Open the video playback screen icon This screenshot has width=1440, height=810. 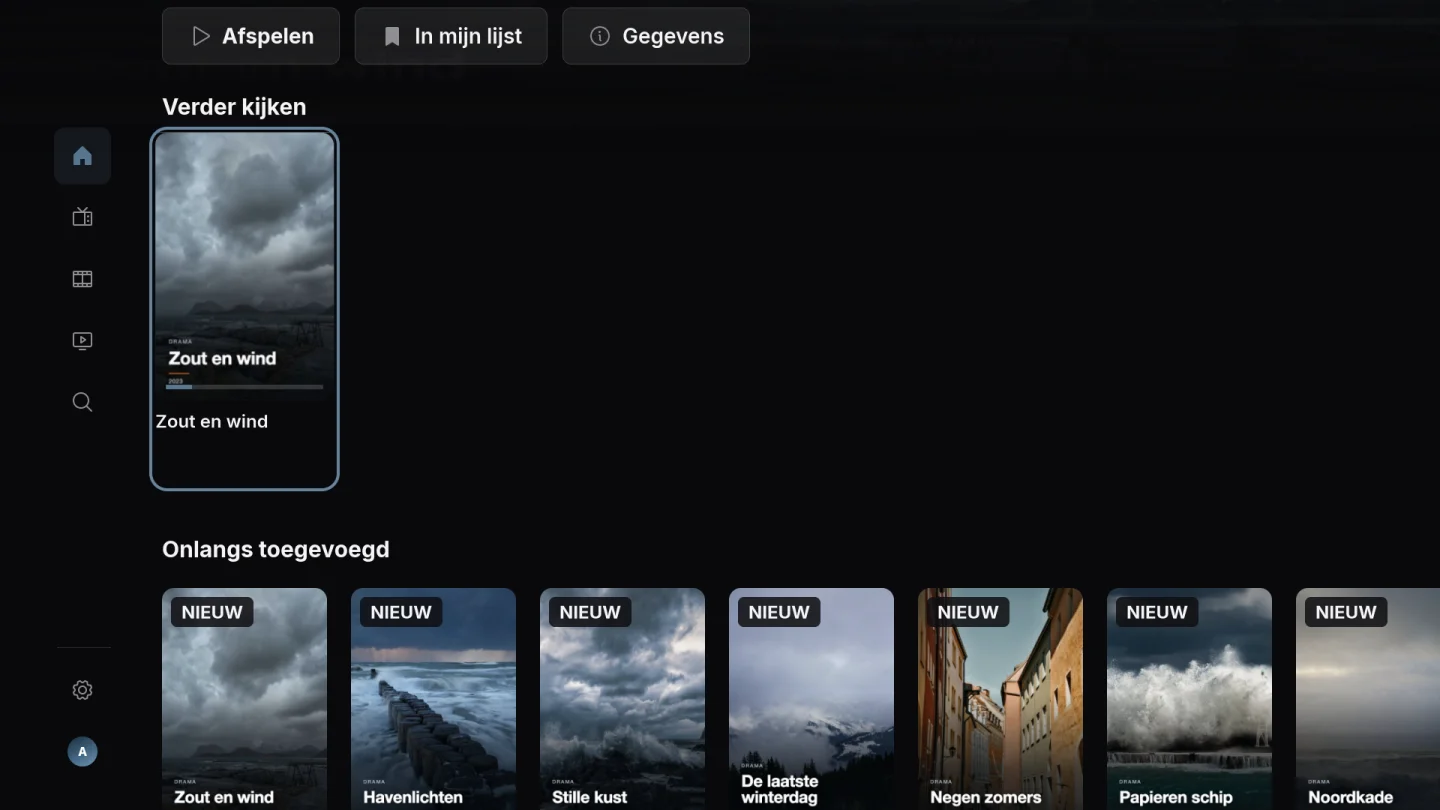tap(82, 341)
